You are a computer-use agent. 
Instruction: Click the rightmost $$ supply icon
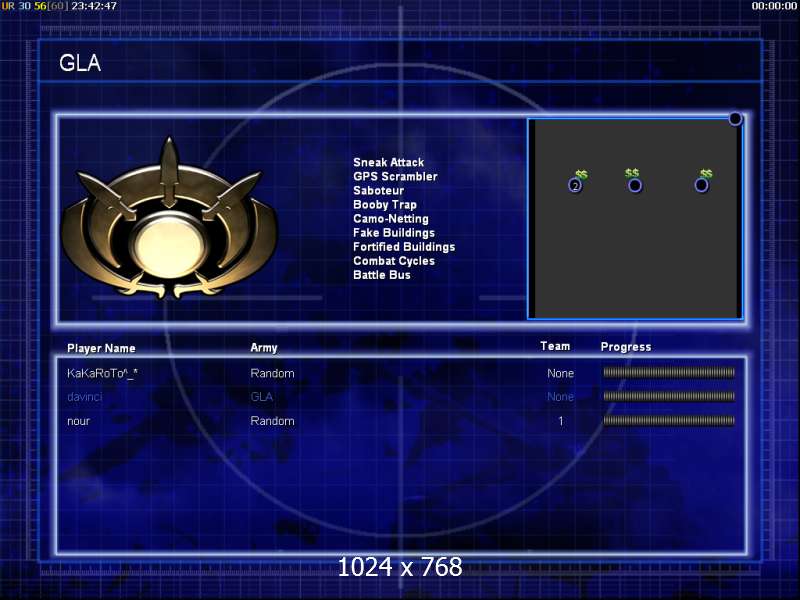(706, 173)
